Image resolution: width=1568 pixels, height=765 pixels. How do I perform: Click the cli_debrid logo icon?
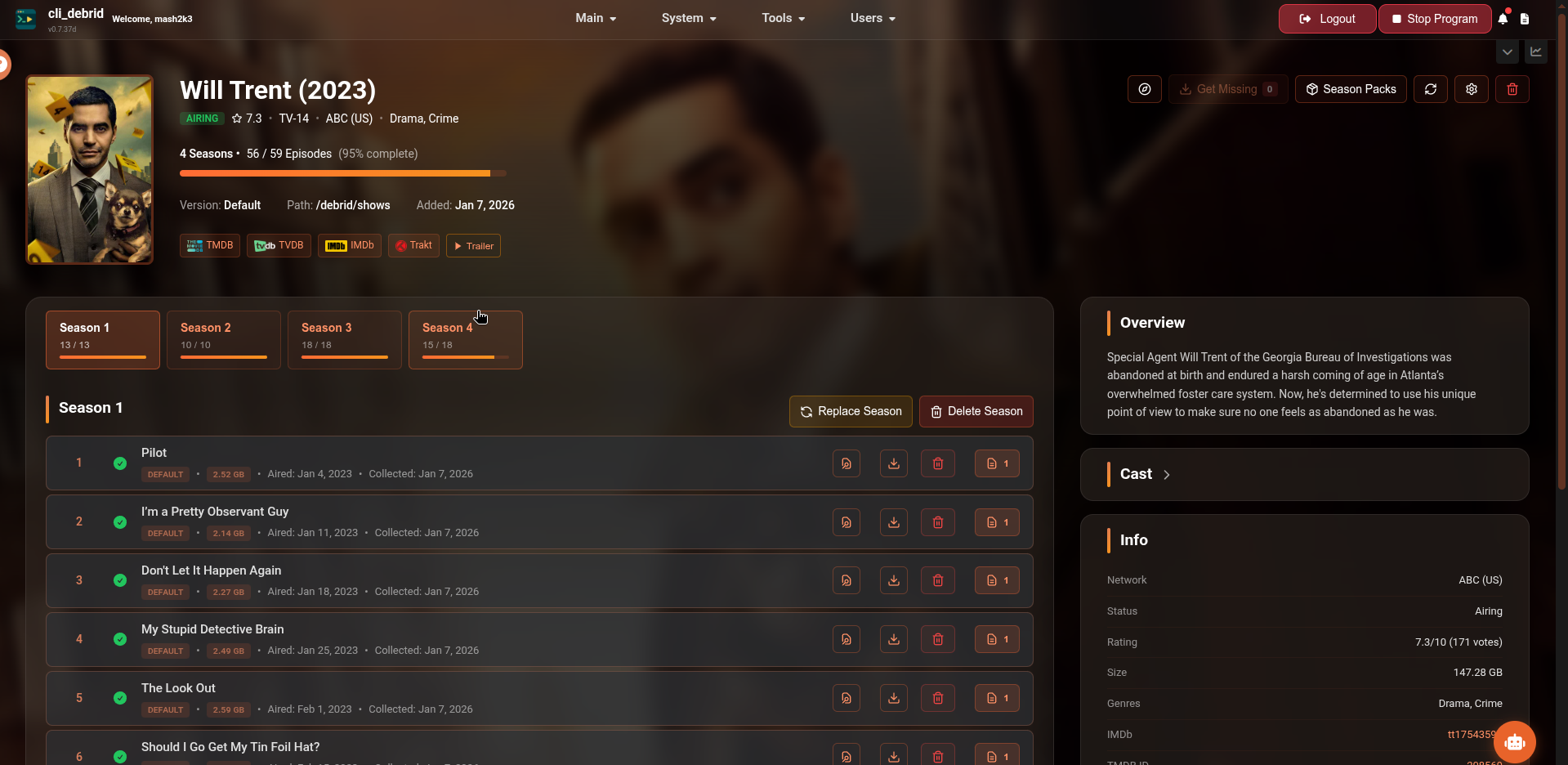click(25, 19)
